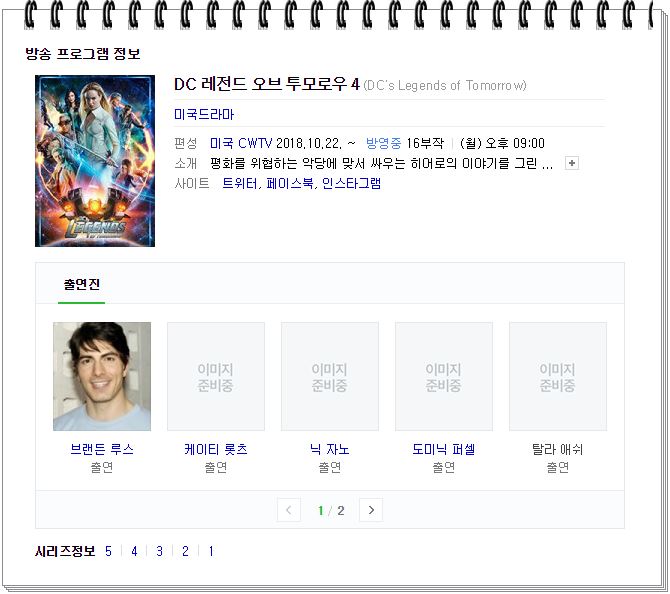670x594 pixels.
Task: Open 케이티 롯츠 name link
Action: pos(216,449)
